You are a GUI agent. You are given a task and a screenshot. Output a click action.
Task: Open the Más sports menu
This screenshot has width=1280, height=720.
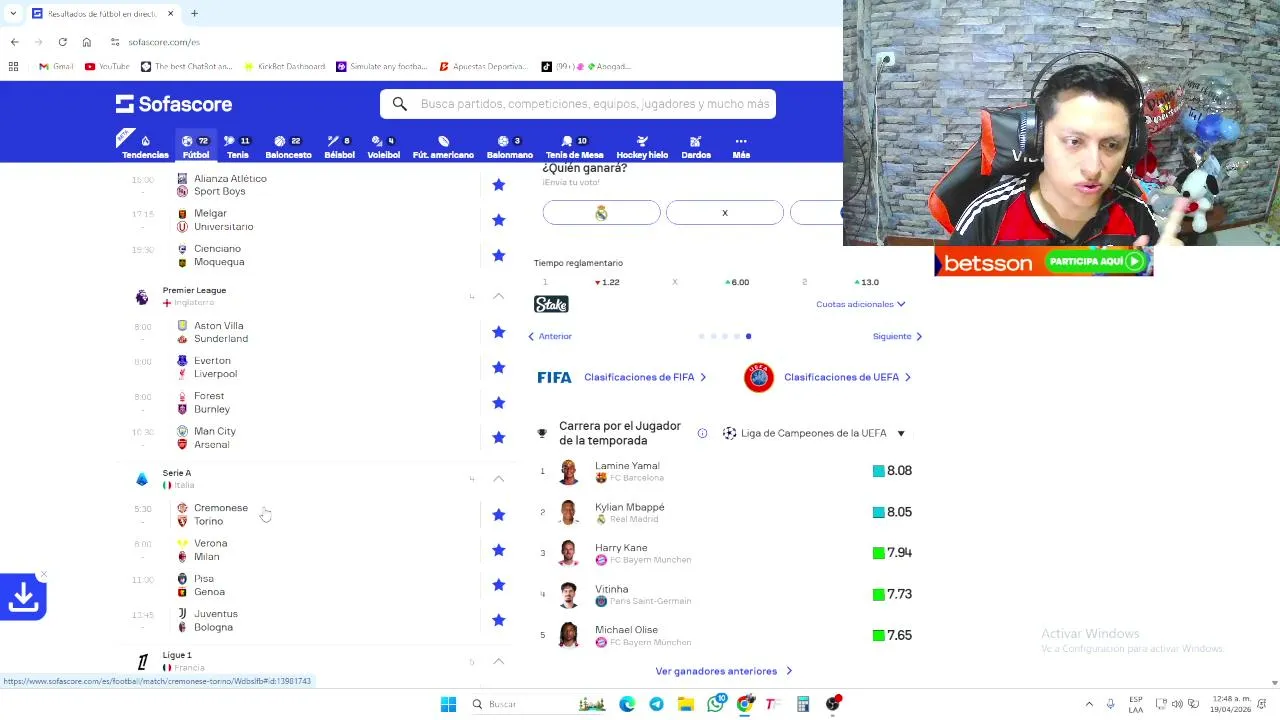point(741,147)
